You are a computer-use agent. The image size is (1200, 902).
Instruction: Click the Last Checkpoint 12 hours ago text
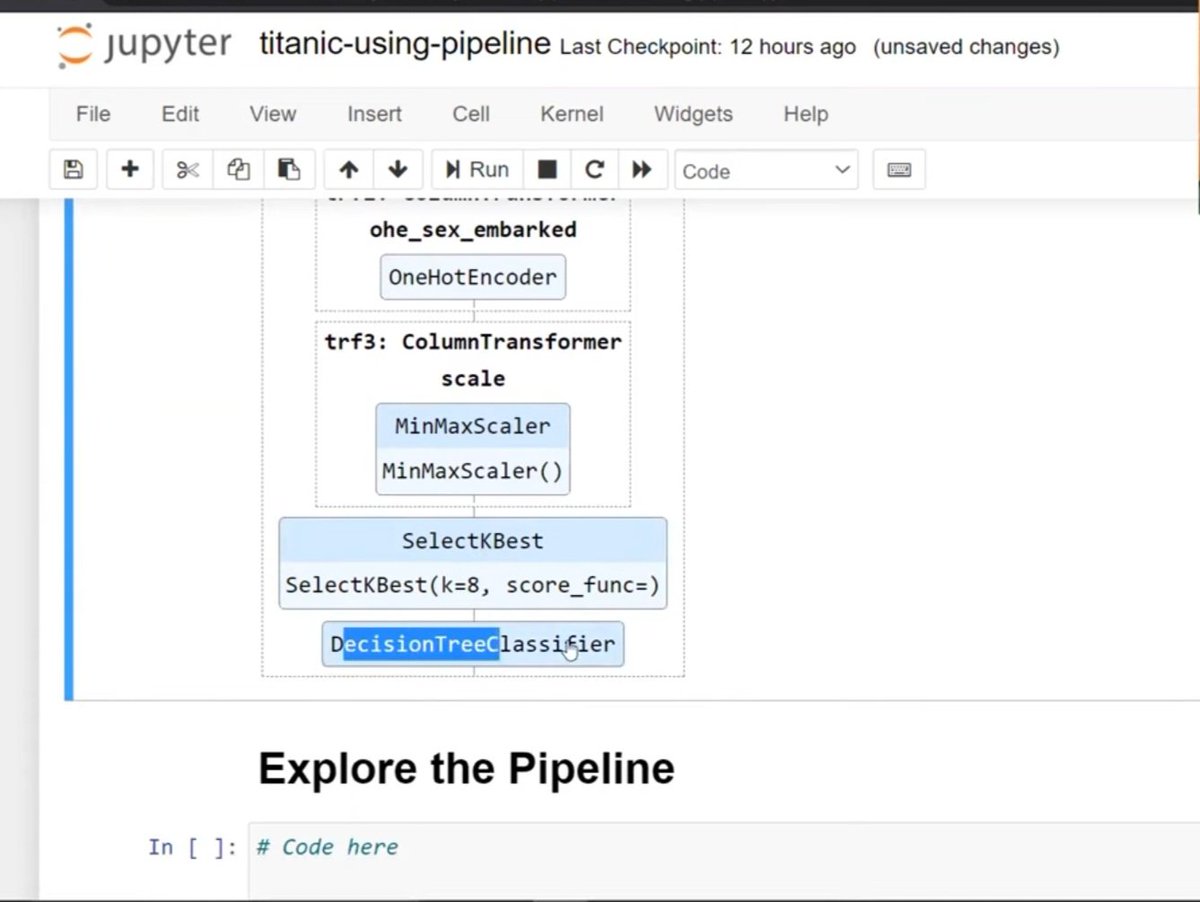point(708,47)
